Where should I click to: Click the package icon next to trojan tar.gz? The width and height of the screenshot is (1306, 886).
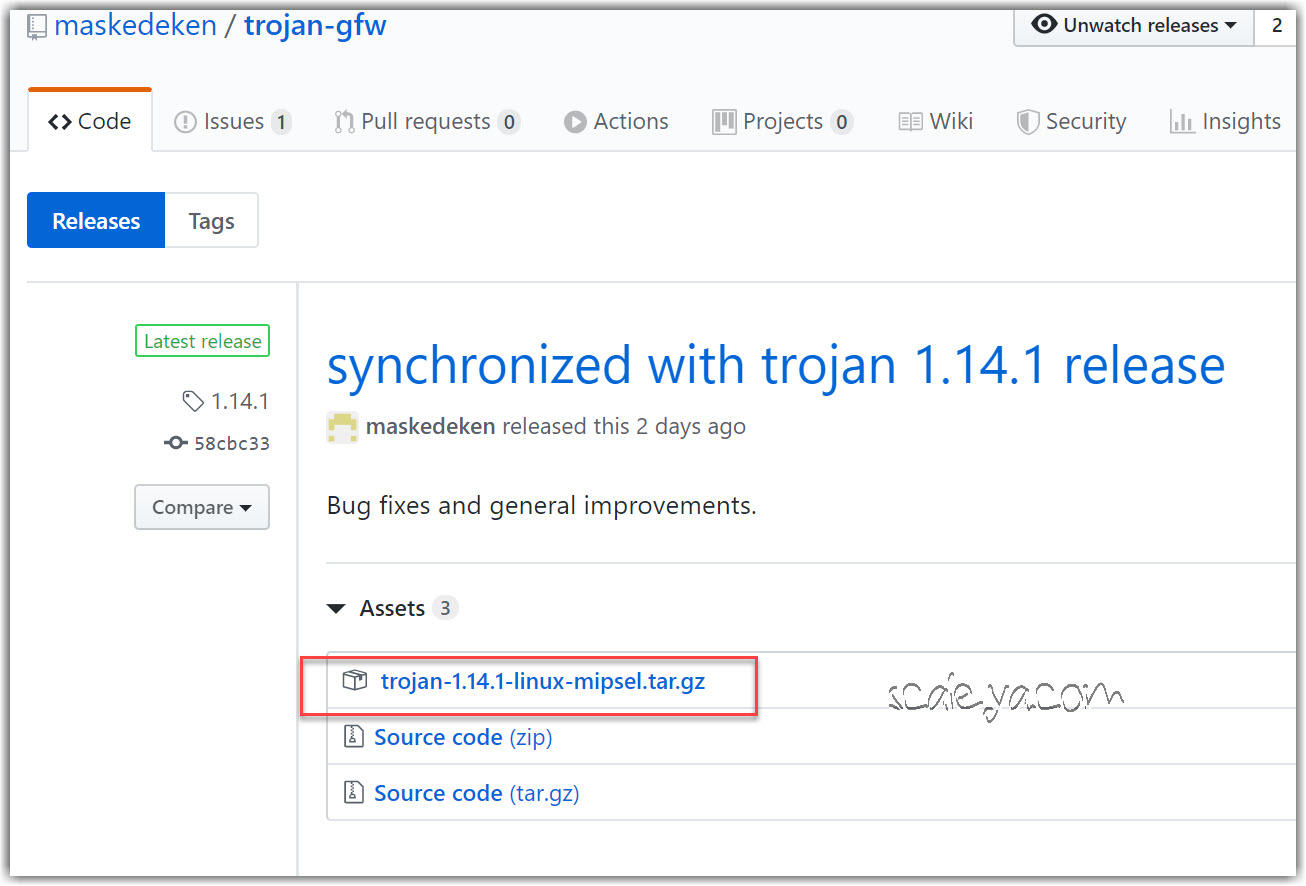click(354, 681)
